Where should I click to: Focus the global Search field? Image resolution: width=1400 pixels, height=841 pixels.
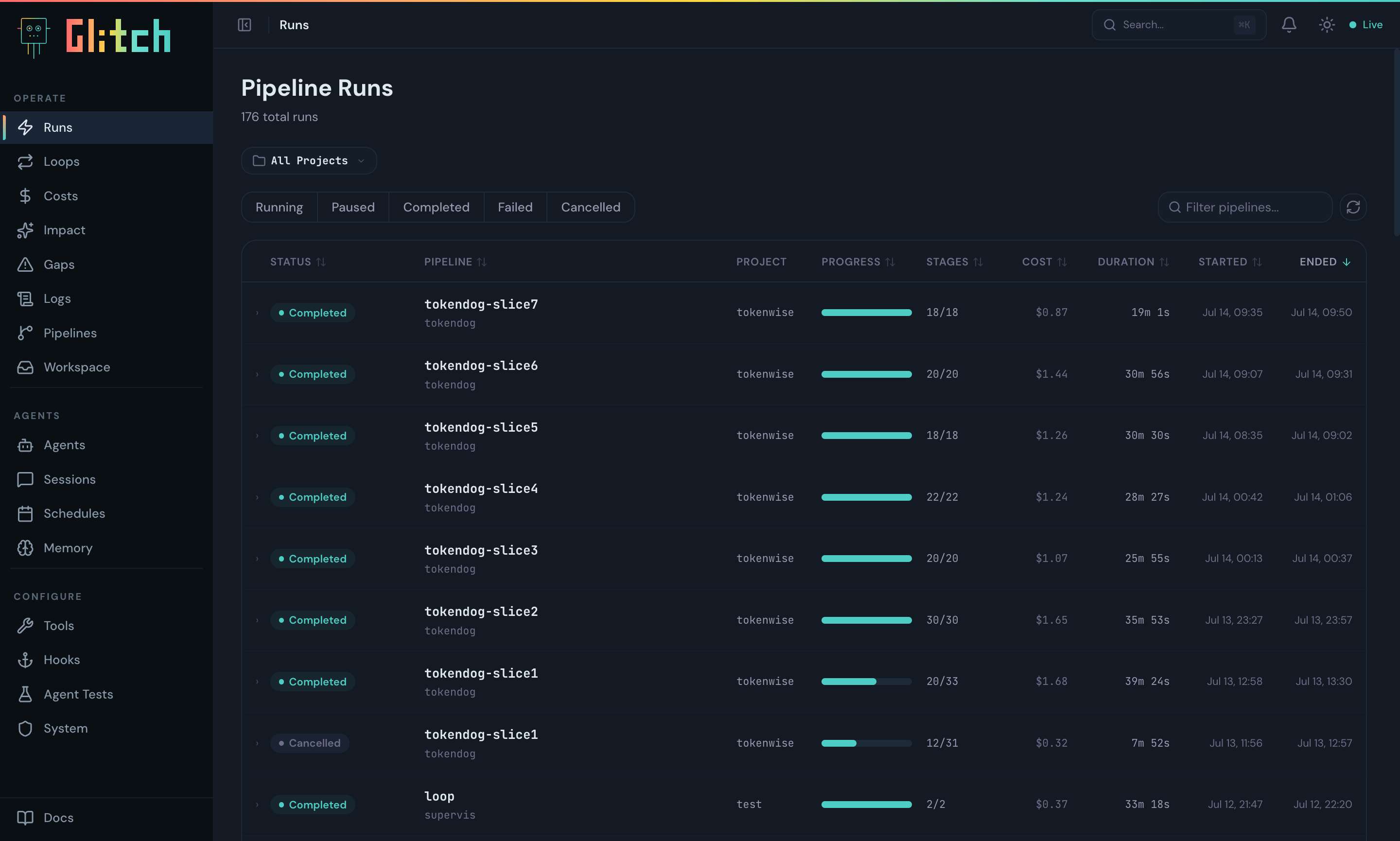coord(1178,25)
